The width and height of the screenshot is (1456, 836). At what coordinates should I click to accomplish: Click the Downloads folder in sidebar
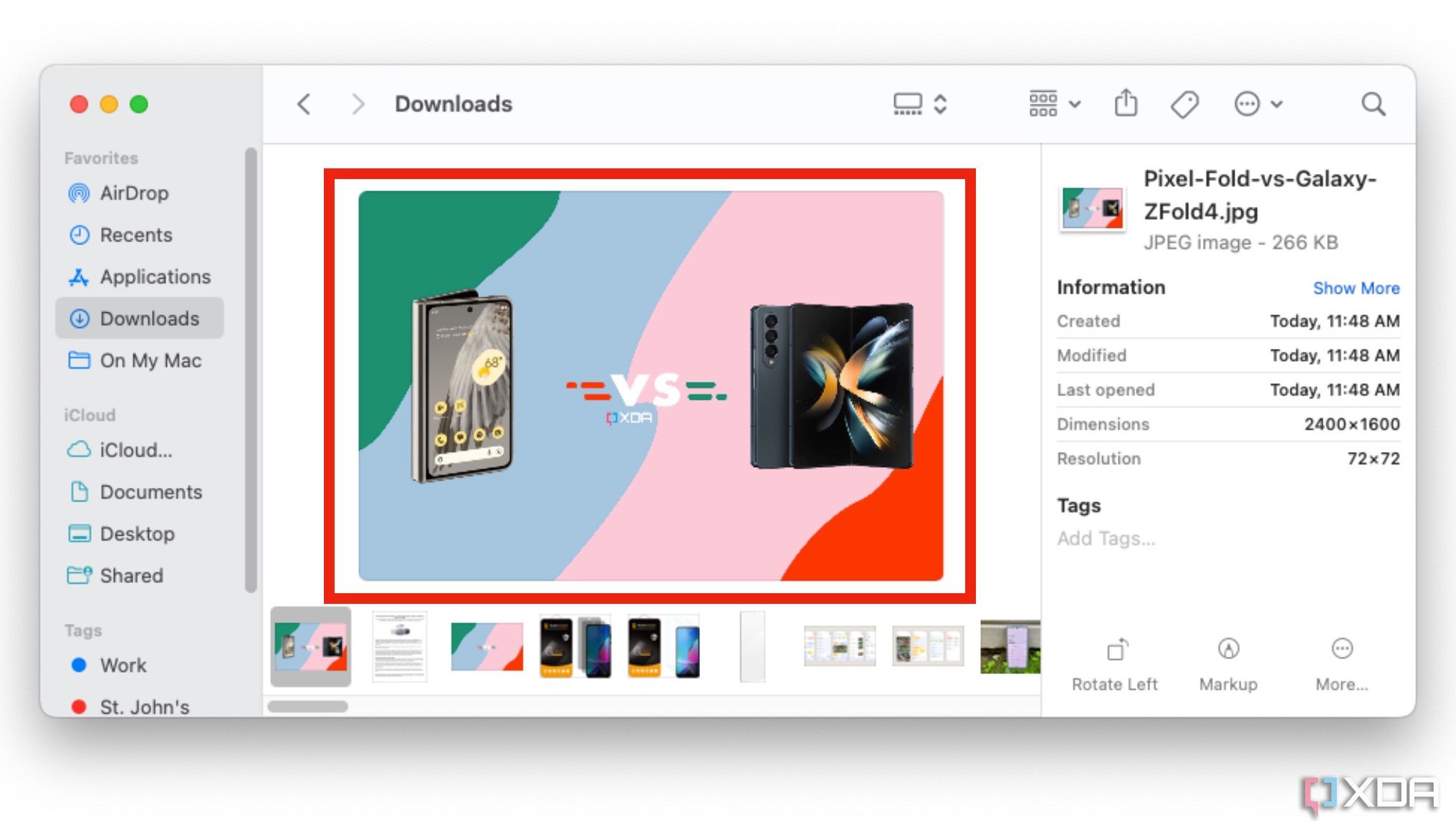pyautogui.click(x=150, y=318)
